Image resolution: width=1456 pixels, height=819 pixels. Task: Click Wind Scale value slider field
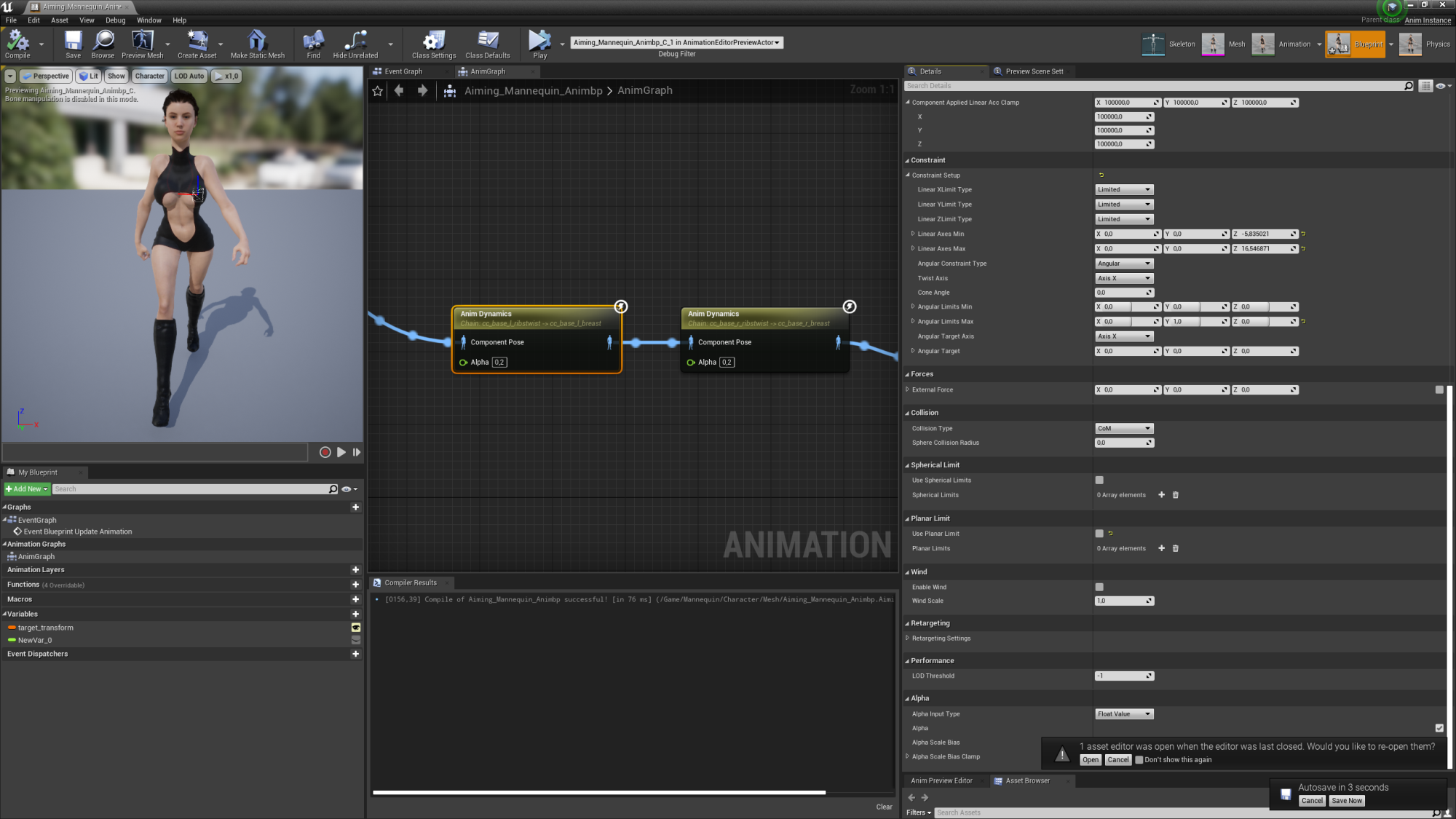[1124, 601]
